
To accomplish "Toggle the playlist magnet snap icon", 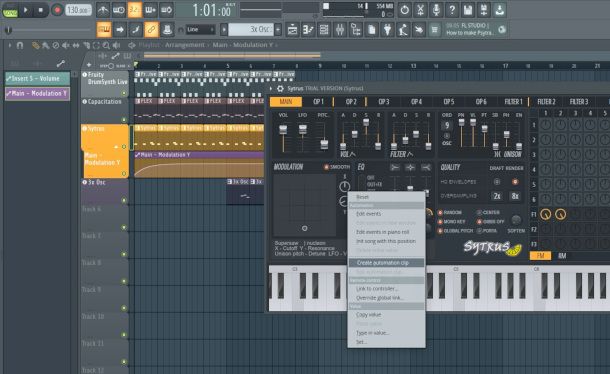I will click(x=19, y=45).
